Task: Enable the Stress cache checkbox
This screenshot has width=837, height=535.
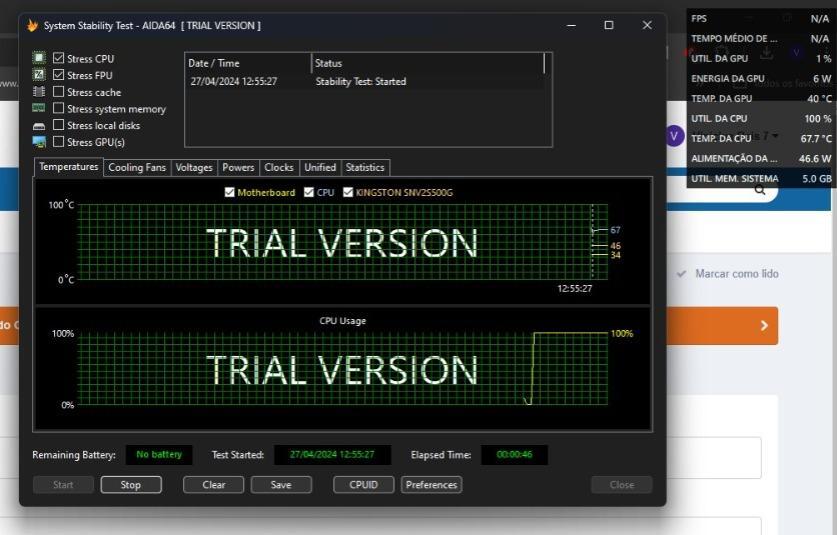Action: coord(59,92)
